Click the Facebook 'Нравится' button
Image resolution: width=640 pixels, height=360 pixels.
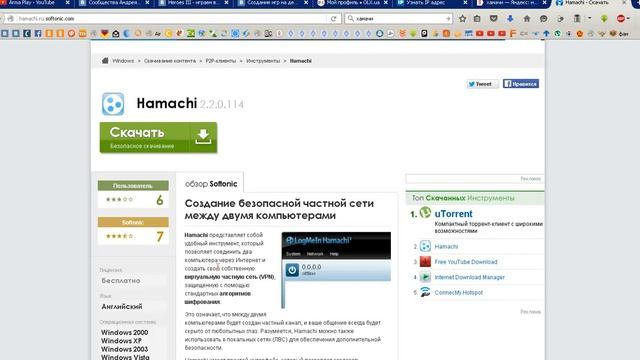coord(521,84)
